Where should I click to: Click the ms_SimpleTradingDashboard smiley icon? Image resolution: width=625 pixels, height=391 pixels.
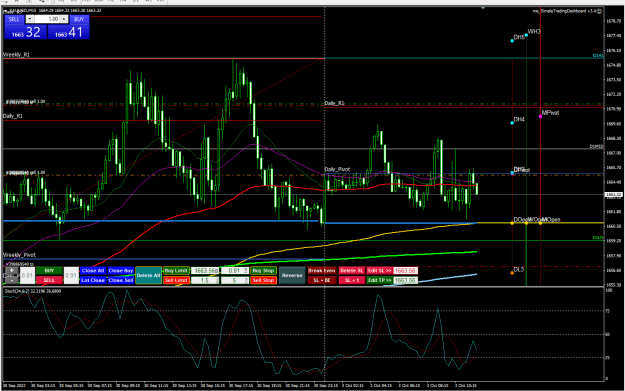click(x=599, y=11)
